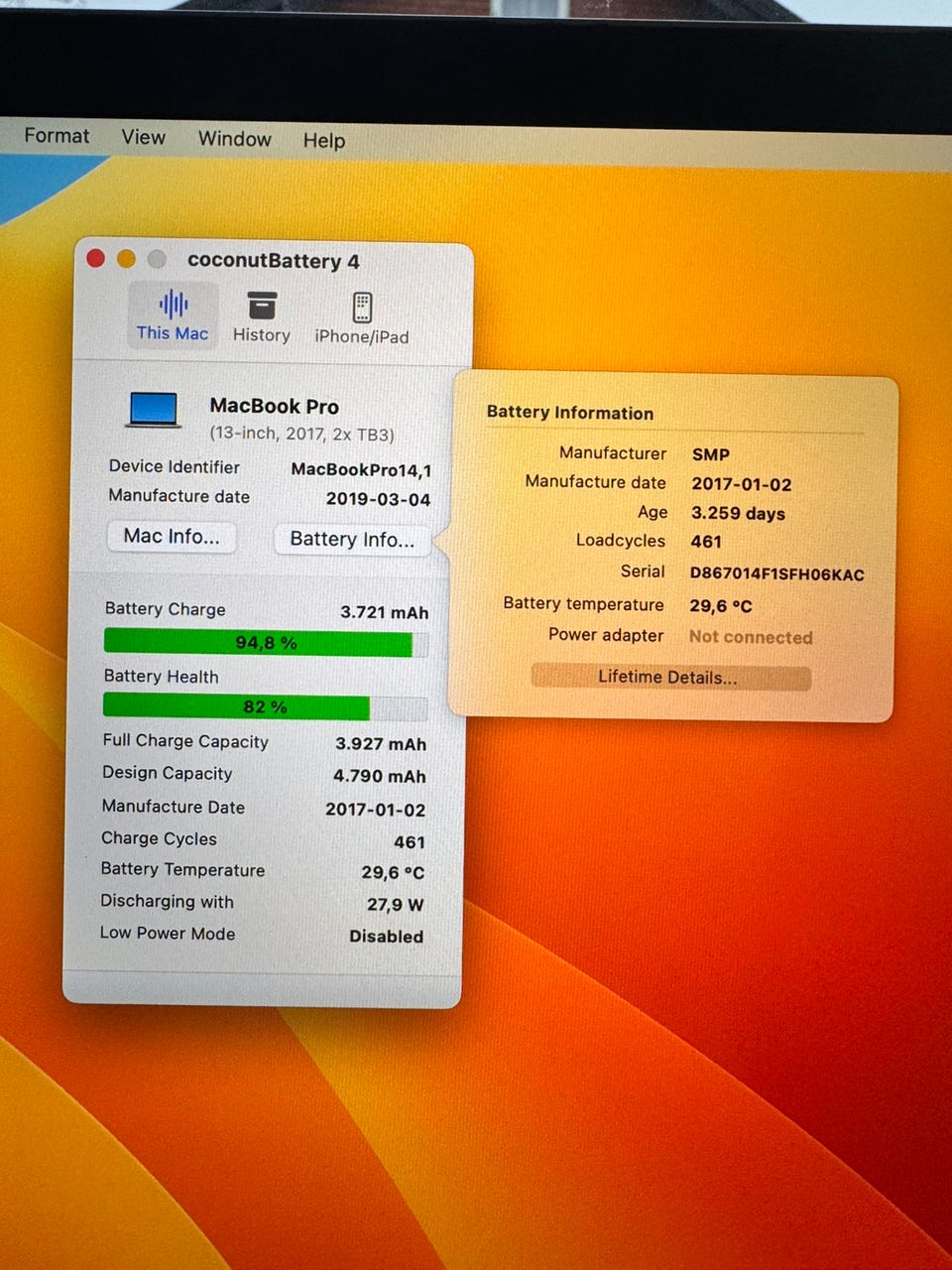Viewport: 952px width, 1270px height.
Task: Open the Window menu
Action: (x=234, y=139)
